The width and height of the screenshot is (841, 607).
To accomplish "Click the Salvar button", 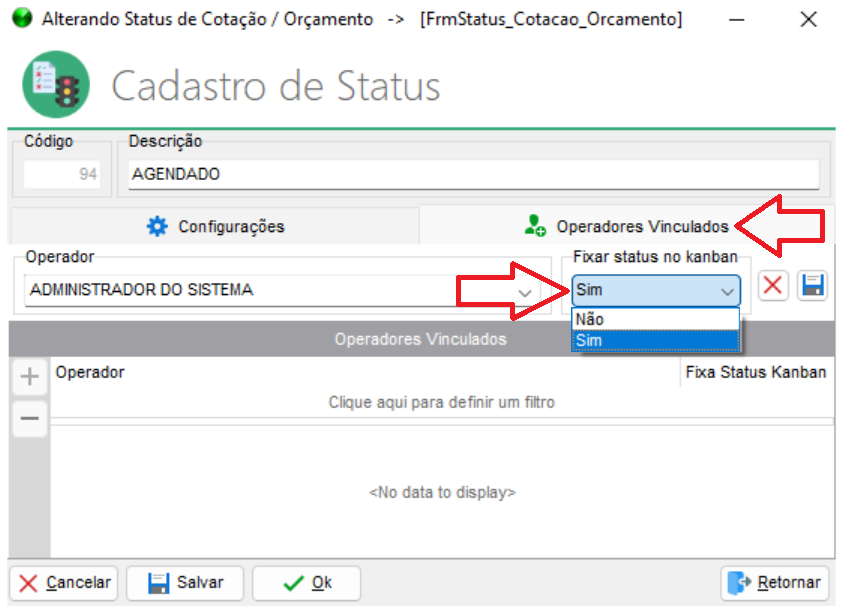I will pos(186,583).
